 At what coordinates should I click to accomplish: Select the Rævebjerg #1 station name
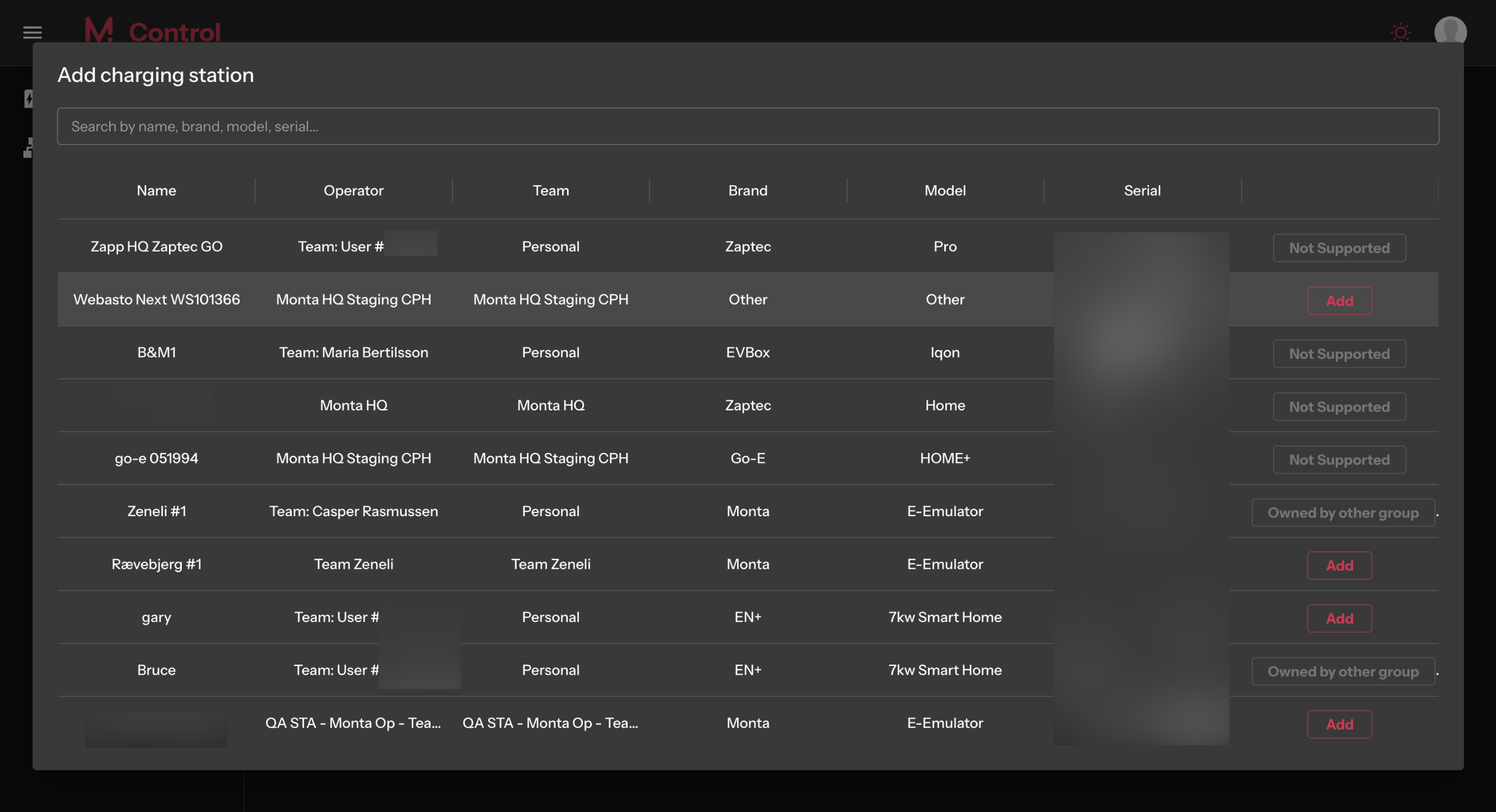click(156, 564)
